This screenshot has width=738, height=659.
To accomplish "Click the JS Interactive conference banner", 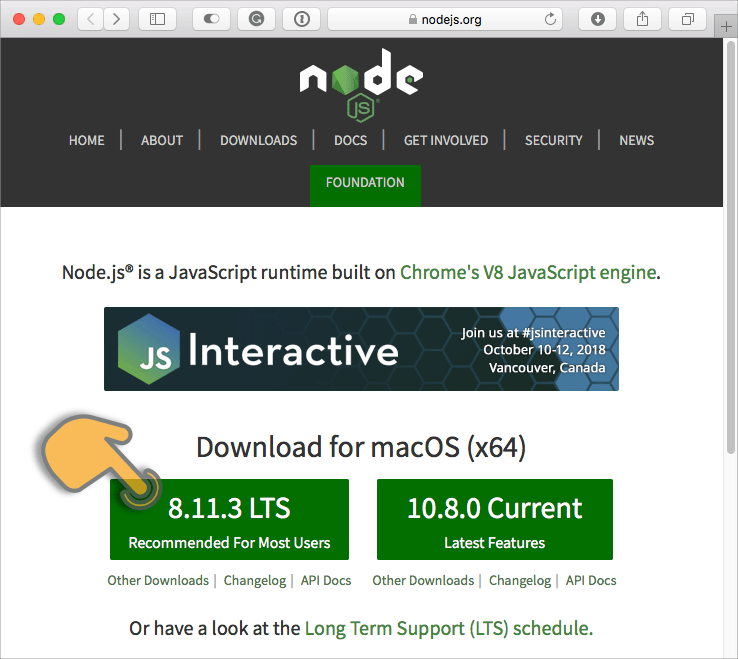I will coord(361,349).
